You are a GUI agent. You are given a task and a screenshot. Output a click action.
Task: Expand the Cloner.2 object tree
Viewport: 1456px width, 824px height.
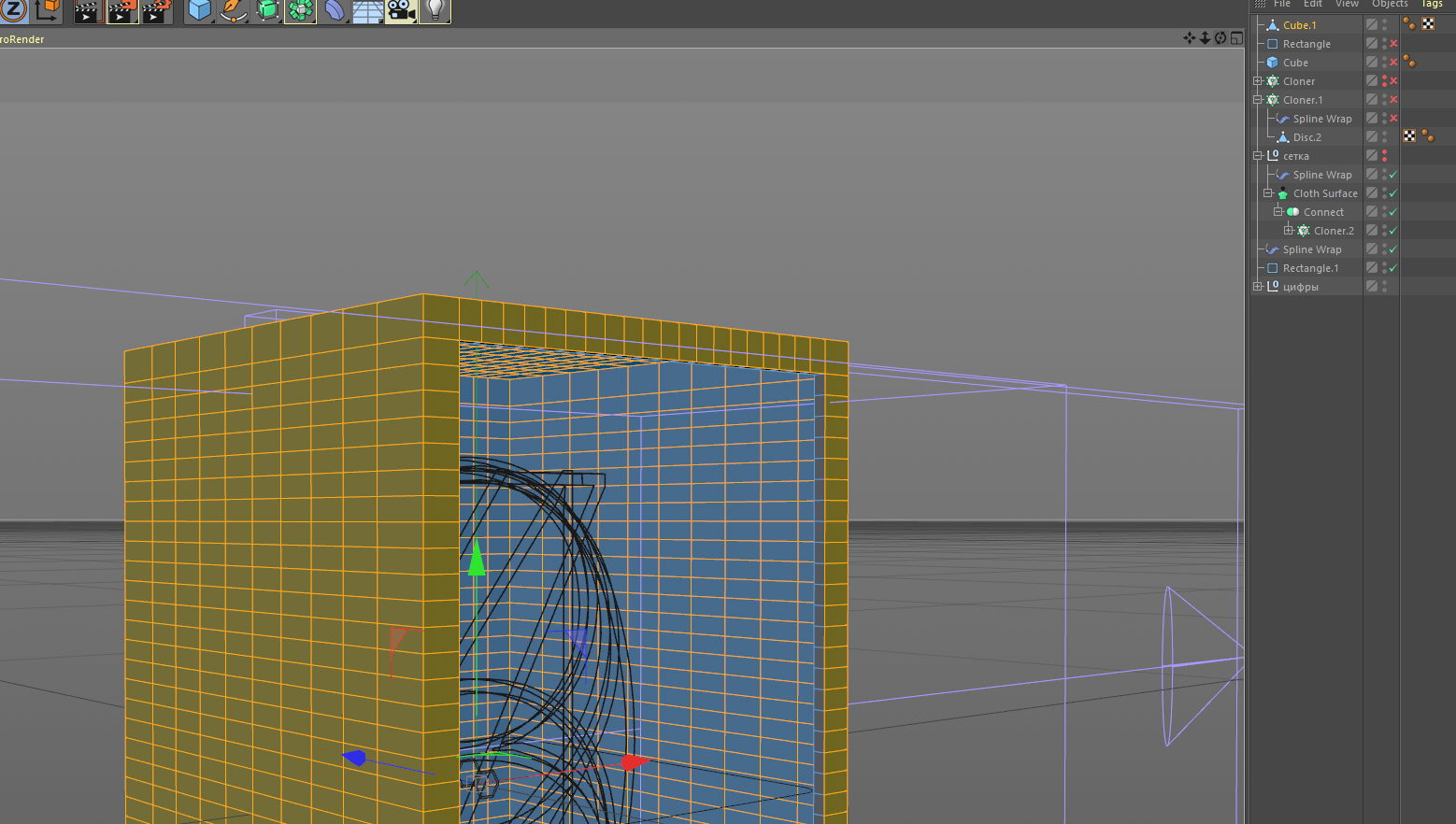[1289, 231]
